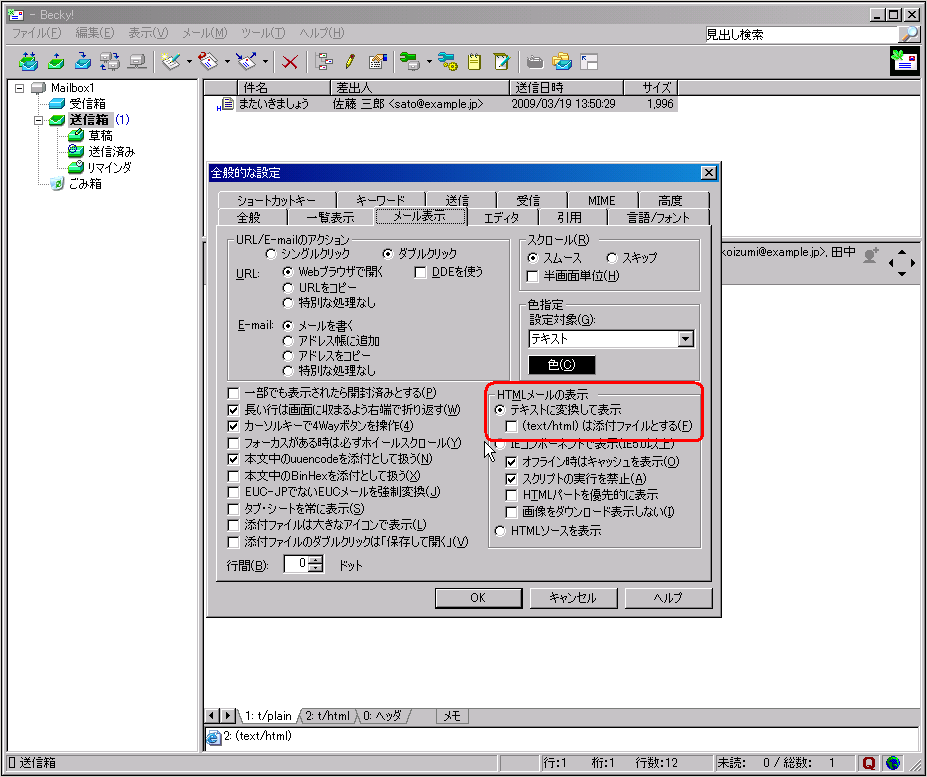
Task: Collapse the Mailbox1 tree node
Action: coord(20,88)
